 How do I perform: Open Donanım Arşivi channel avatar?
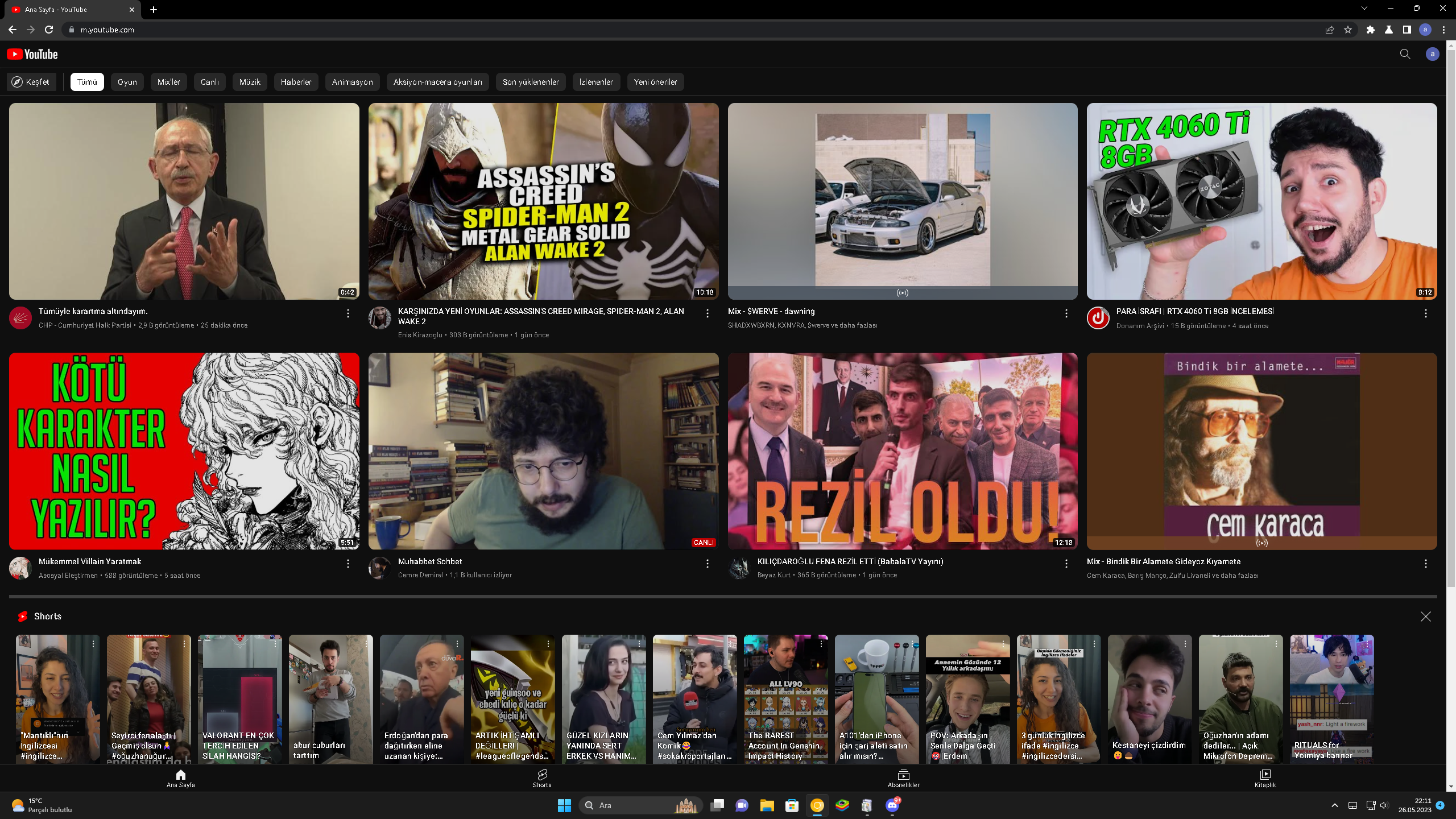pyautogui.click(x=1098, y=318)
